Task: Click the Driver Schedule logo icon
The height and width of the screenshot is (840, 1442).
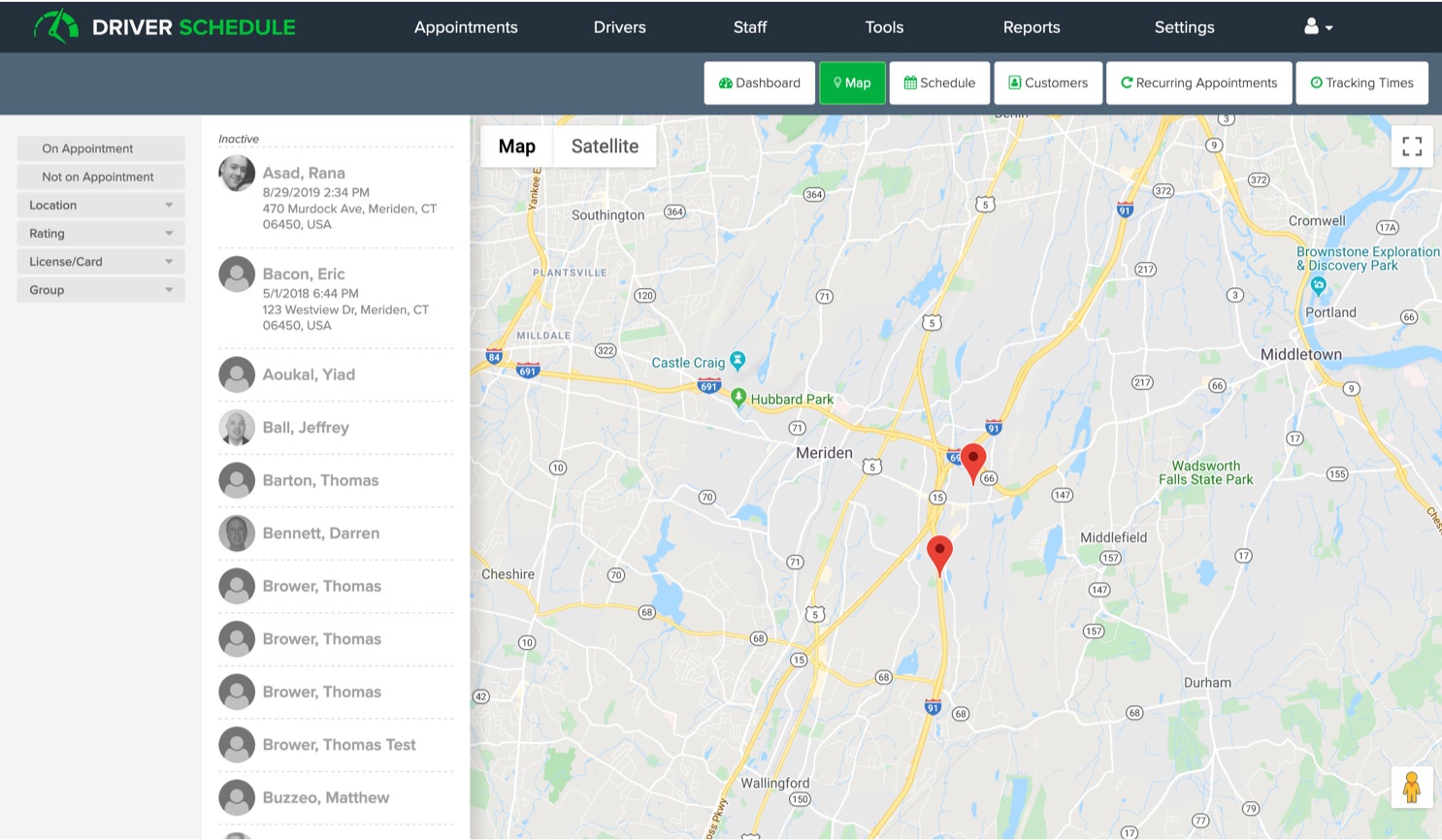Action: coord(55,26)
